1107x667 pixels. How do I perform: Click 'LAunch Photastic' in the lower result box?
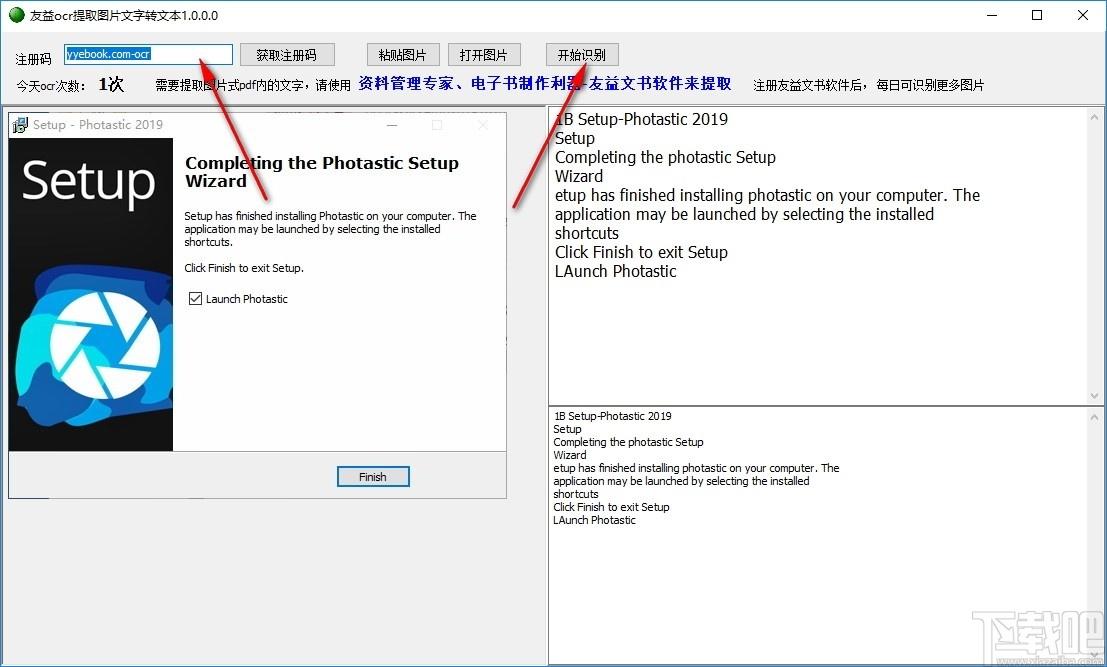[594, 520]
